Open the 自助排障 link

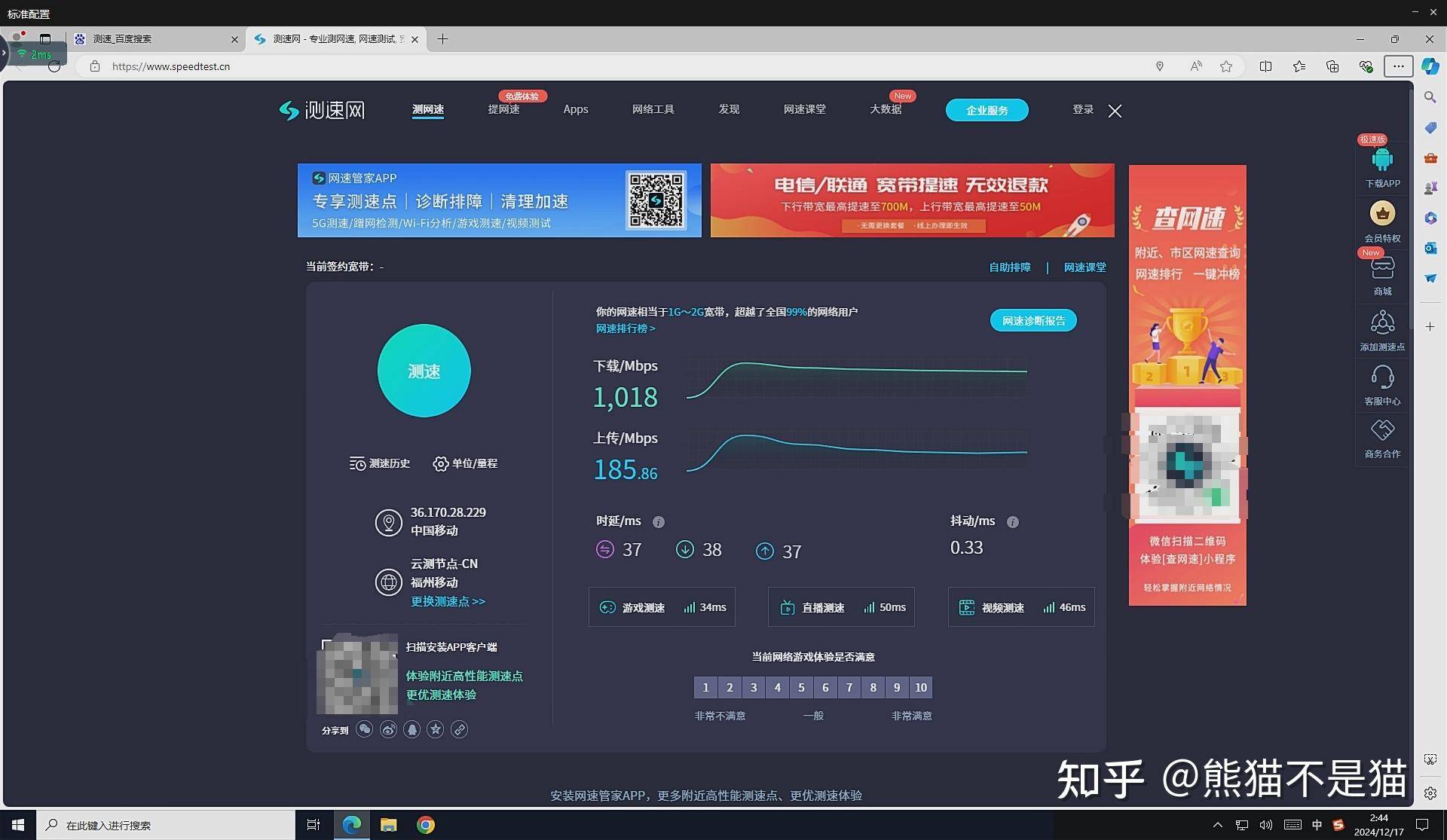[1010, 267]
